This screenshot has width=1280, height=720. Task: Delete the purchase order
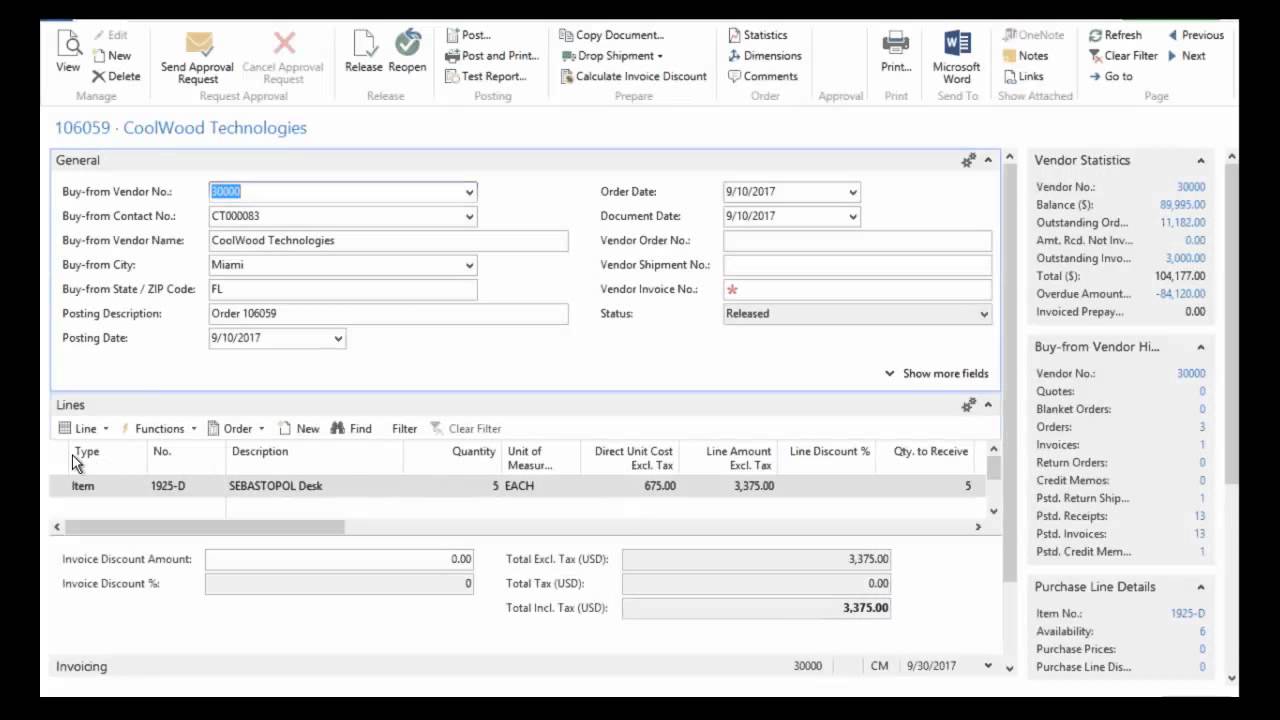pyautogui.click(x=116, y=76)
